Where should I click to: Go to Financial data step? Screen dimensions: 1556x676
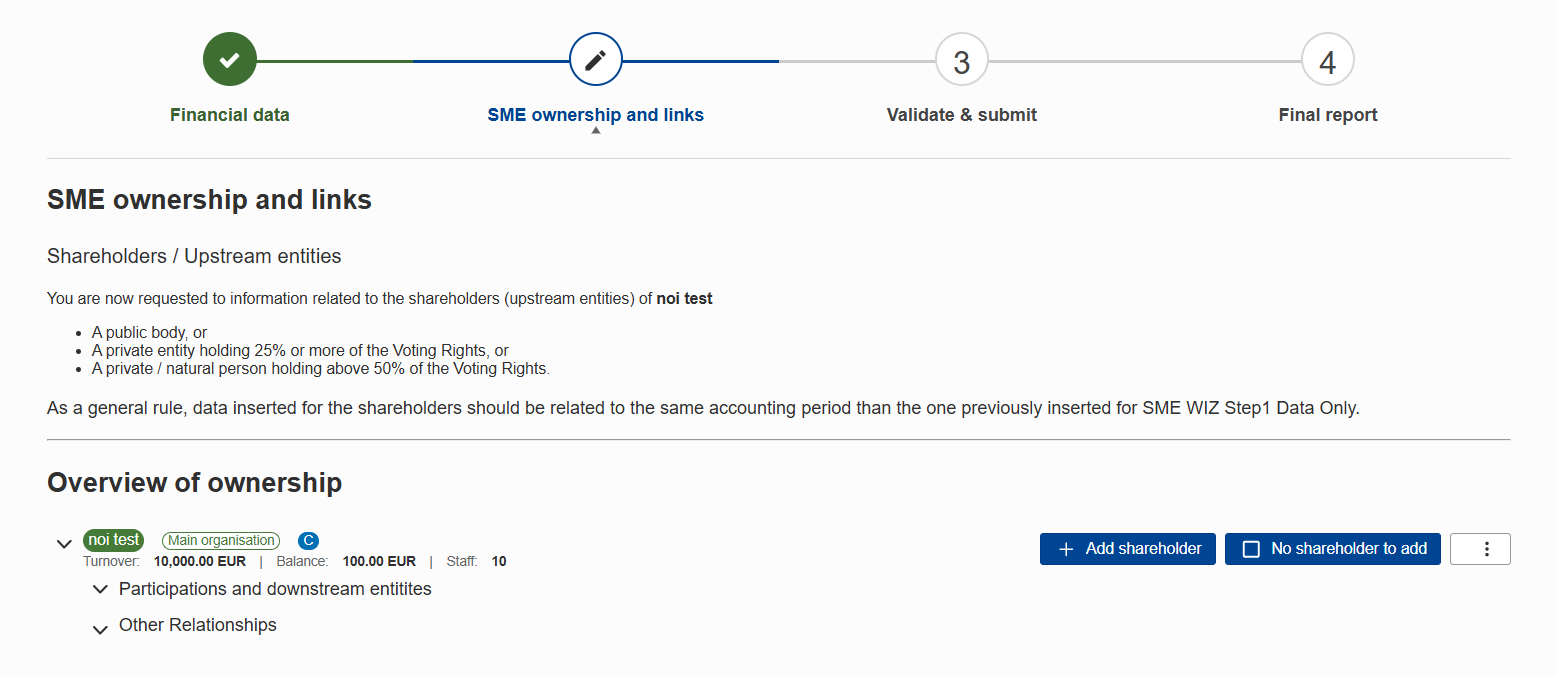(230, 115)
